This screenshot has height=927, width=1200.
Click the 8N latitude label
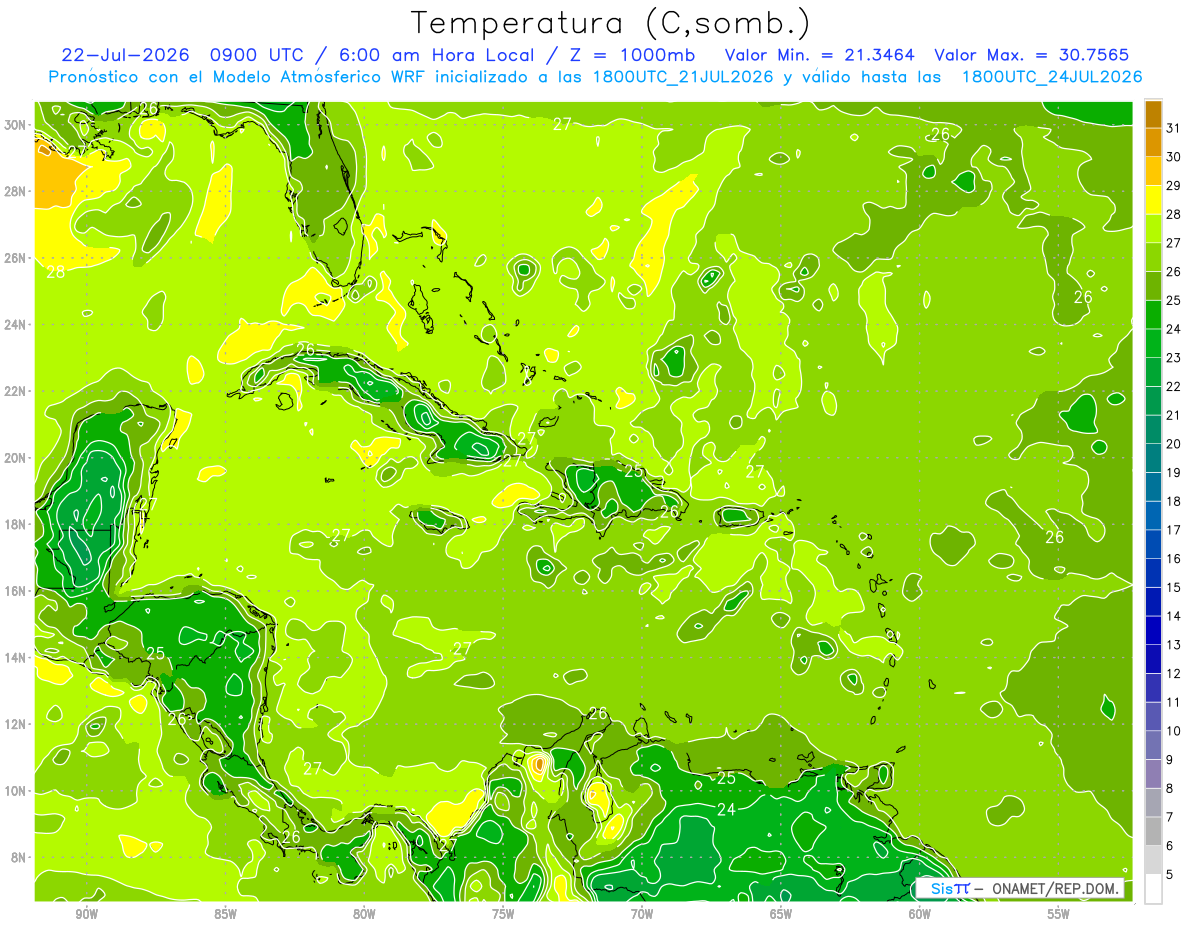pos(20,857)
